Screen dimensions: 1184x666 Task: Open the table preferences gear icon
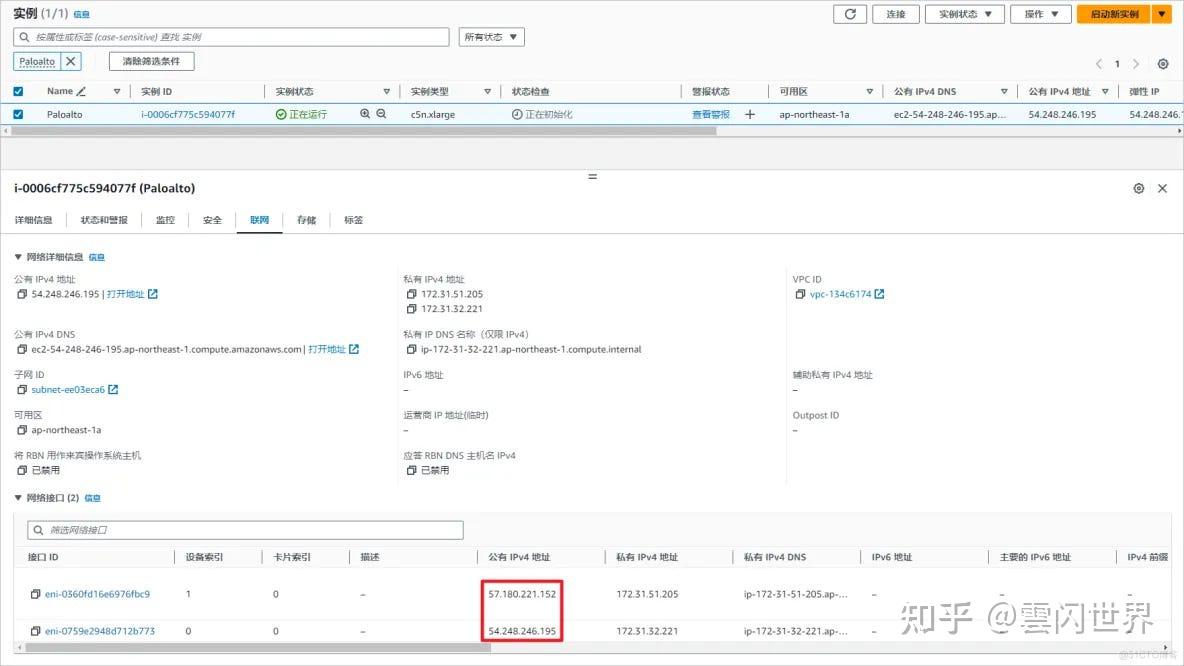click(1162, 62)
